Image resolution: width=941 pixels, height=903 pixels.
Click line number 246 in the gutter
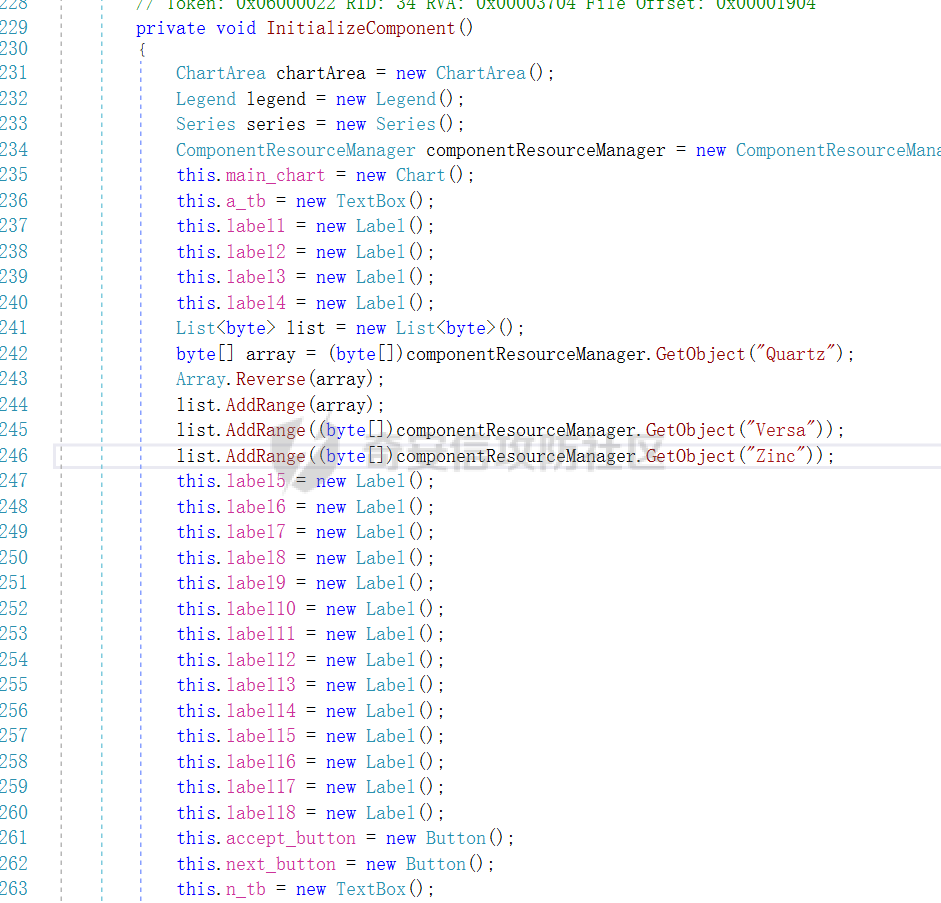click(13, 456)
